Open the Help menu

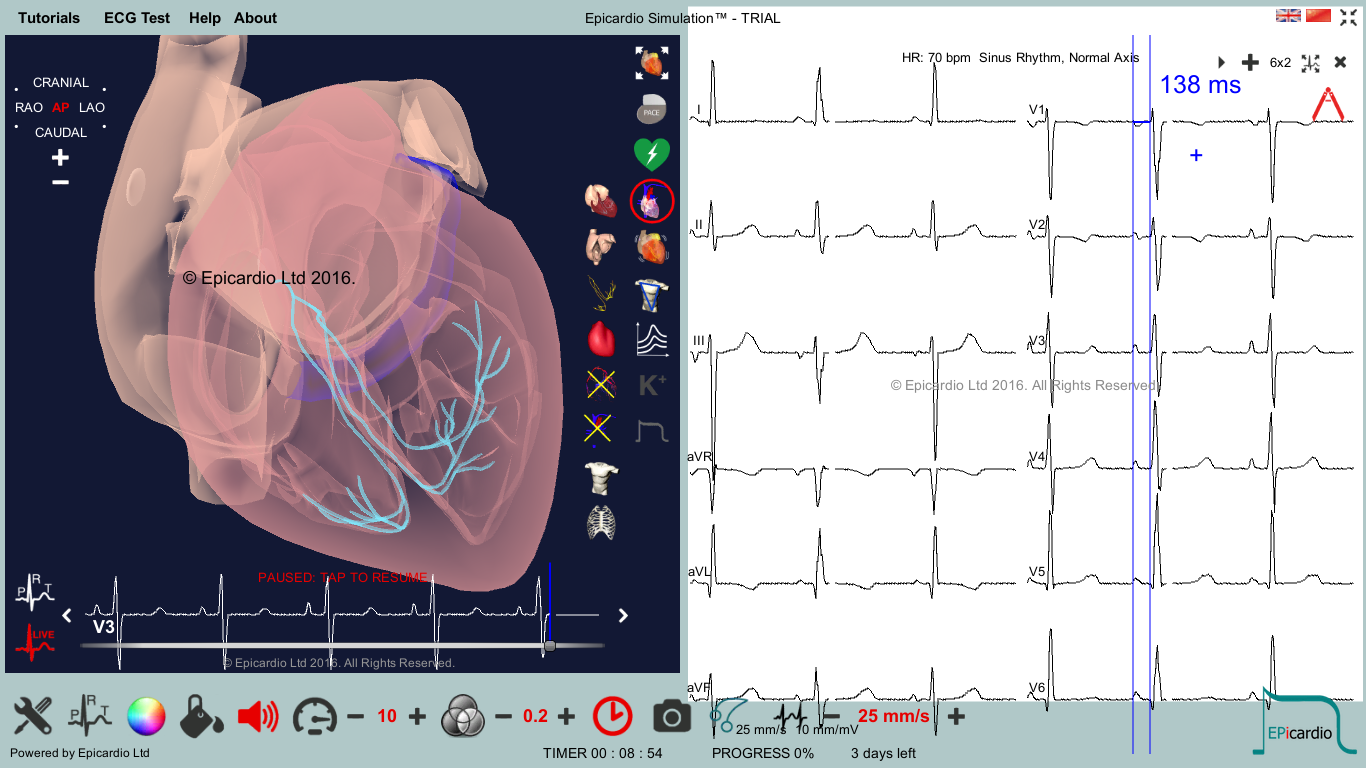[x=205, y=18]
